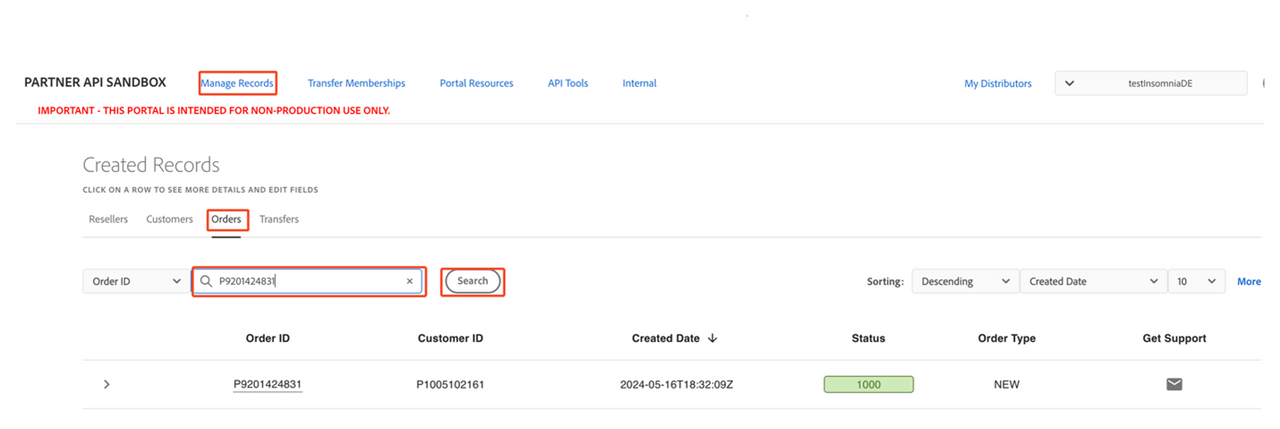Click the envelope Get Support icon
Screen dimensions: 1280x429
click(1174, 384)
